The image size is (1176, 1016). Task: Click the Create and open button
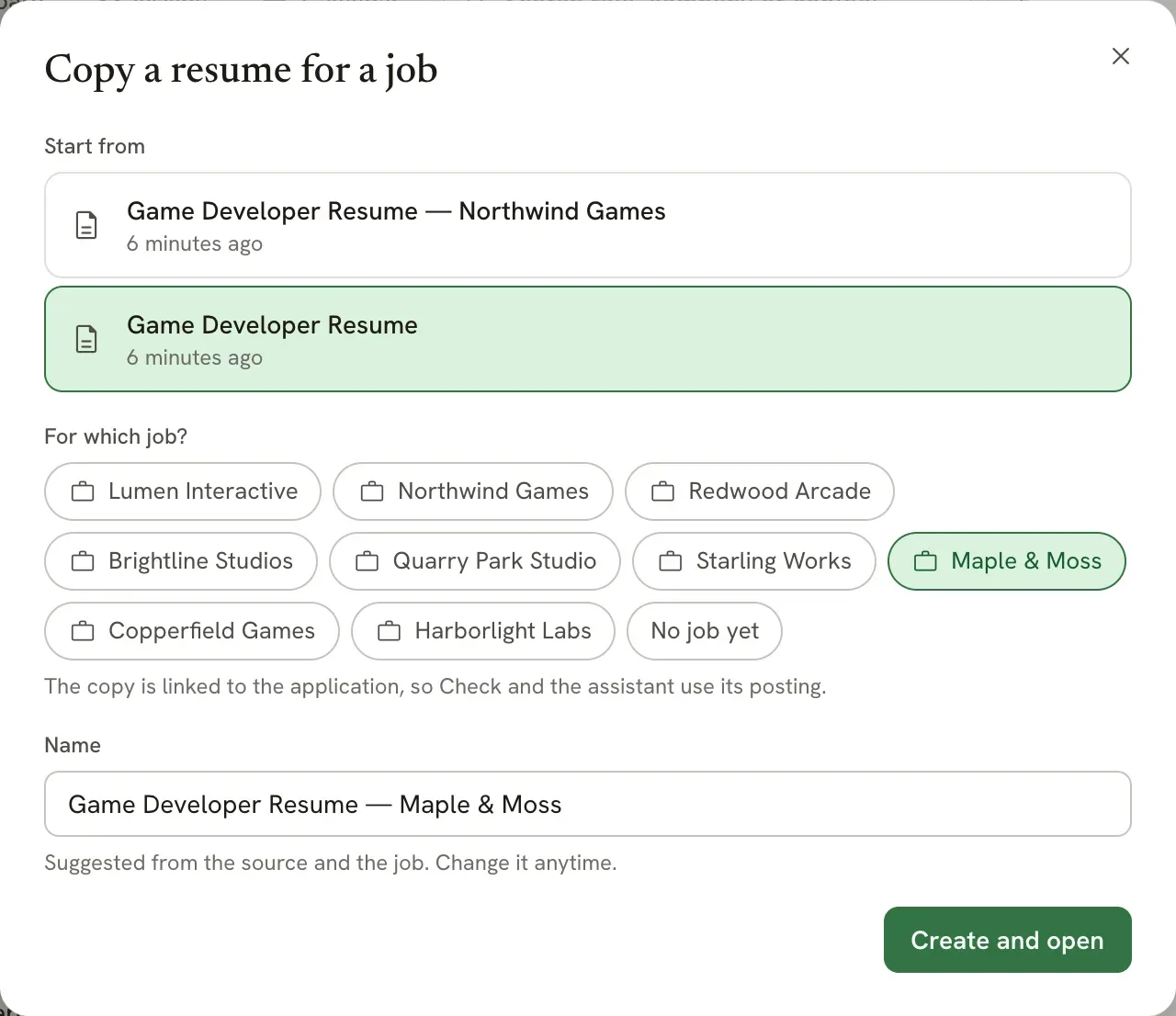1008,940
